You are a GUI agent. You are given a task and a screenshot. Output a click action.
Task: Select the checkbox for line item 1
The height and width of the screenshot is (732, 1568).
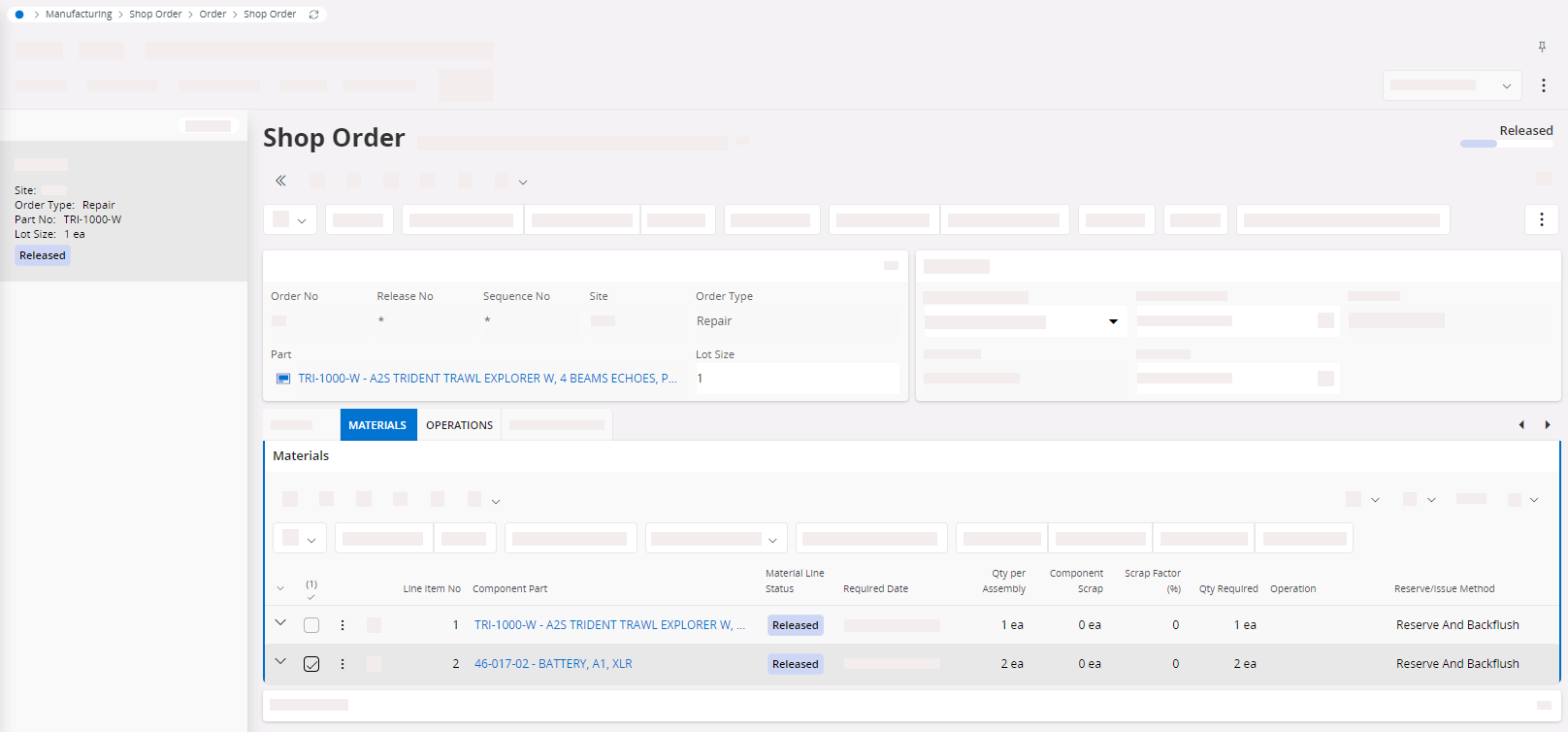(311, 625)
